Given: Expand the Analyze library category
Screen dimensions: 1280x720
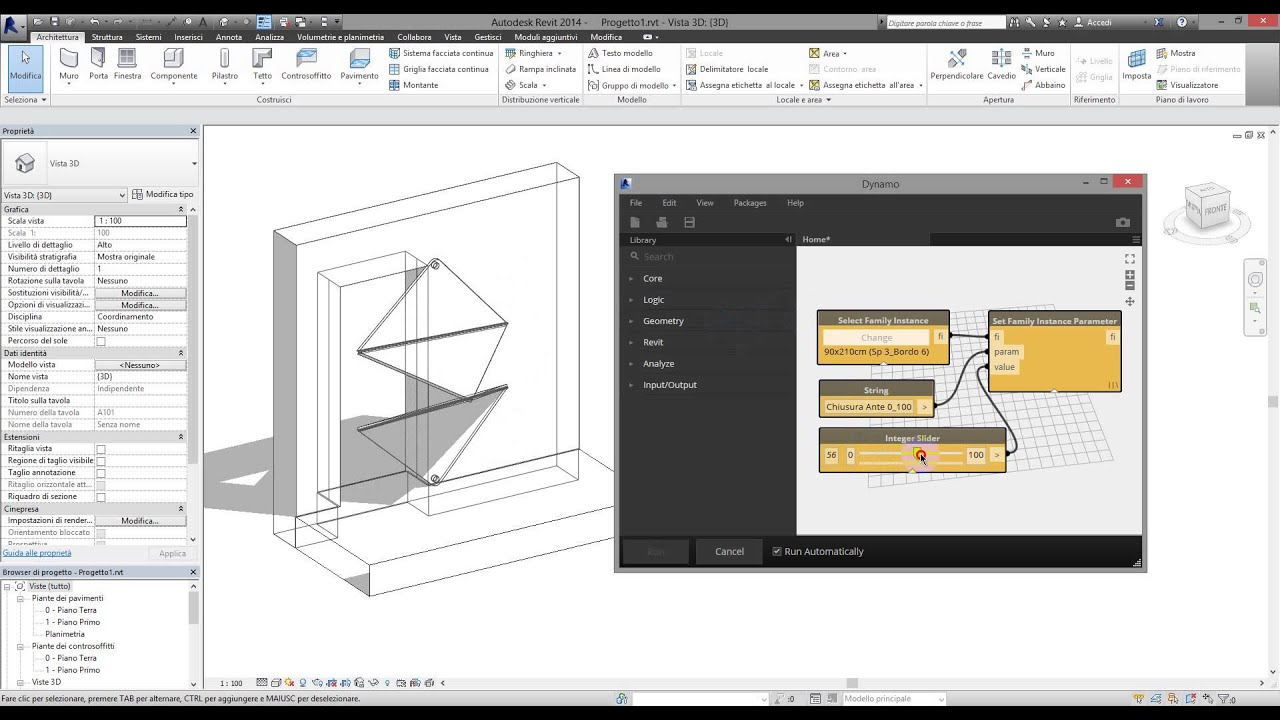Looking at the screenshot, I should (658, 364).
